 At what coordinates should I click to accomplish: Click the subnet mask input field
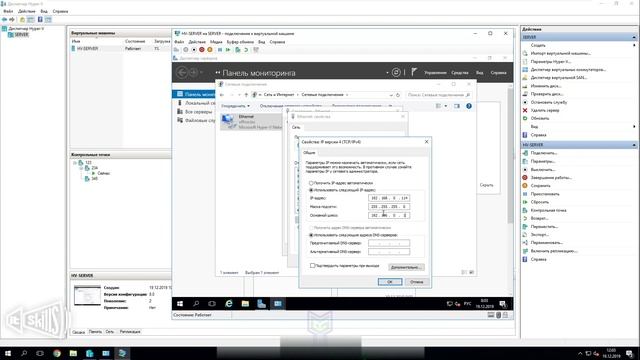point(389,207)
